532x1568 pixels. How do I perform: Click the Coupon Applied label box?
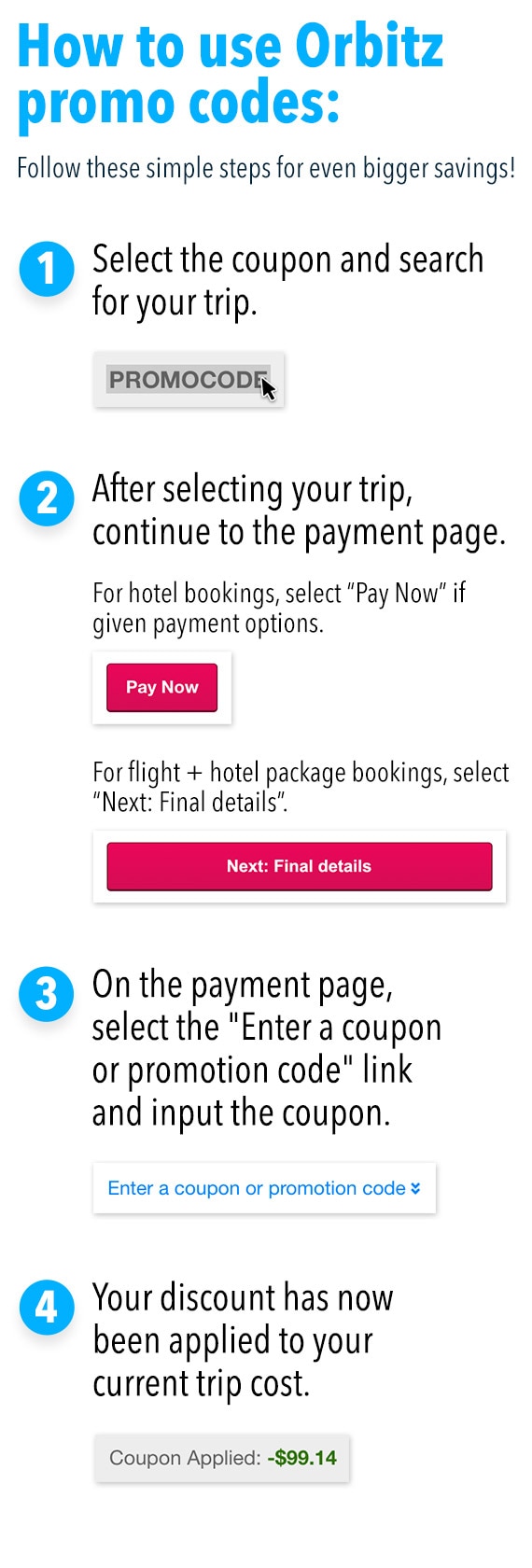click(222, 1458)
